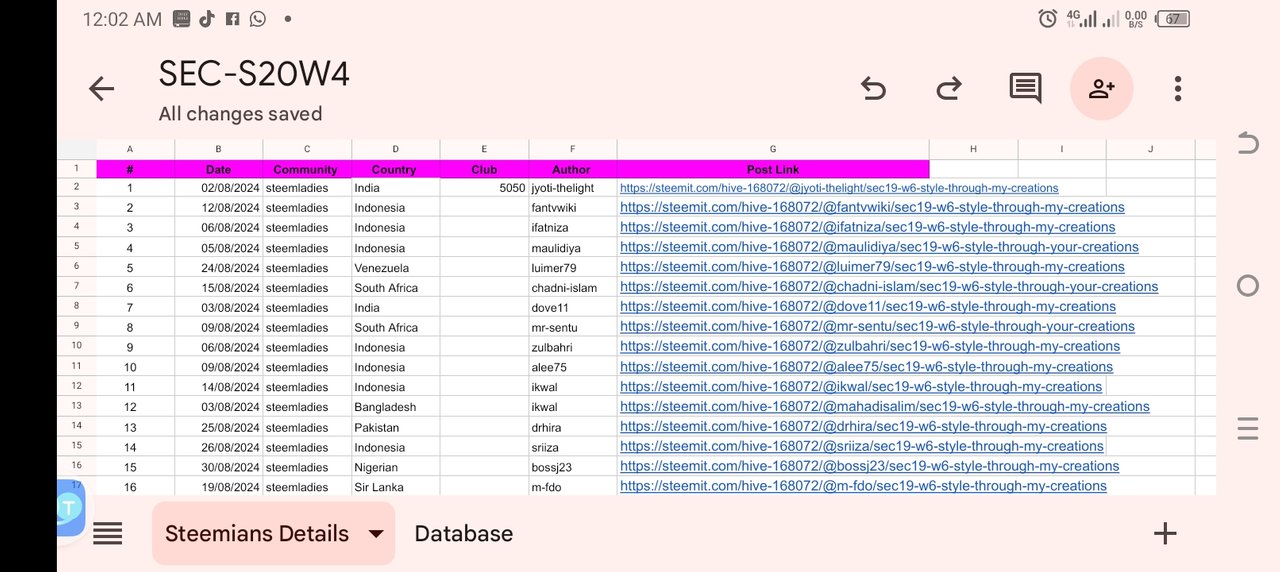Select the Country header cell

(394, 169)
